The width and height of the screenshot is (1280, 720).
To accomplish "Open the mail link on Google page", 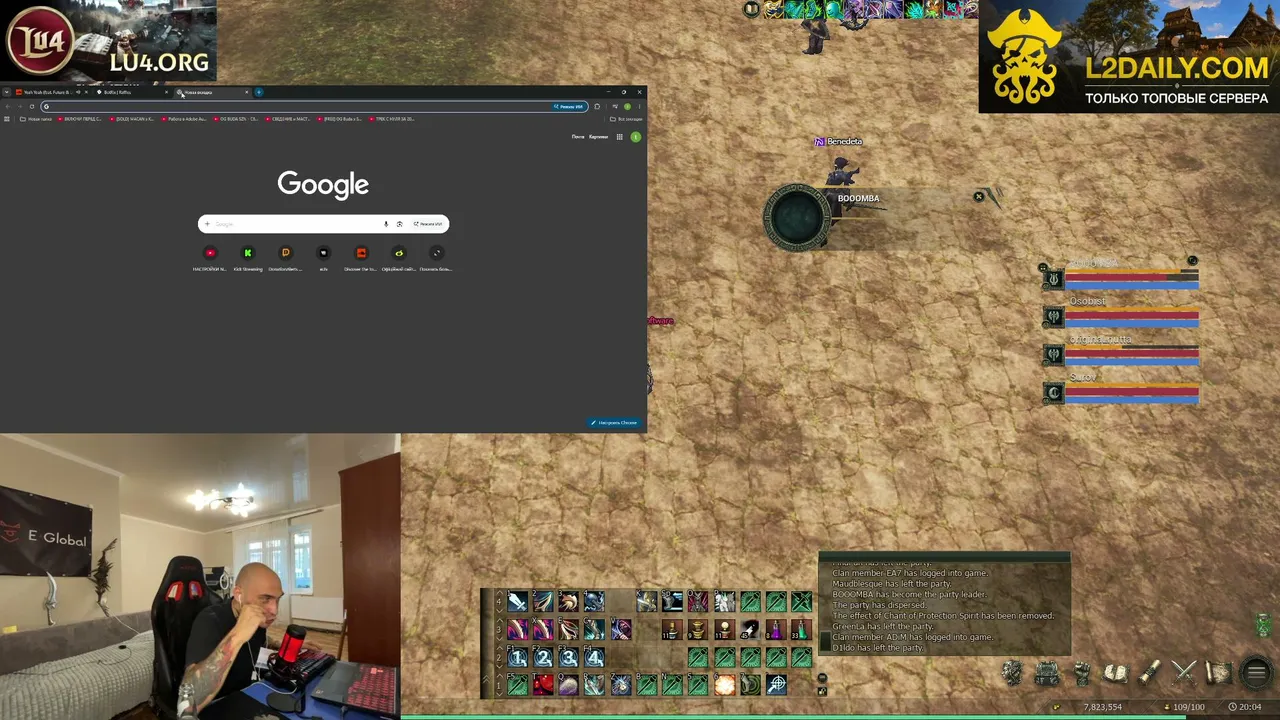I will pyautogui.click(x=578, y=137).
